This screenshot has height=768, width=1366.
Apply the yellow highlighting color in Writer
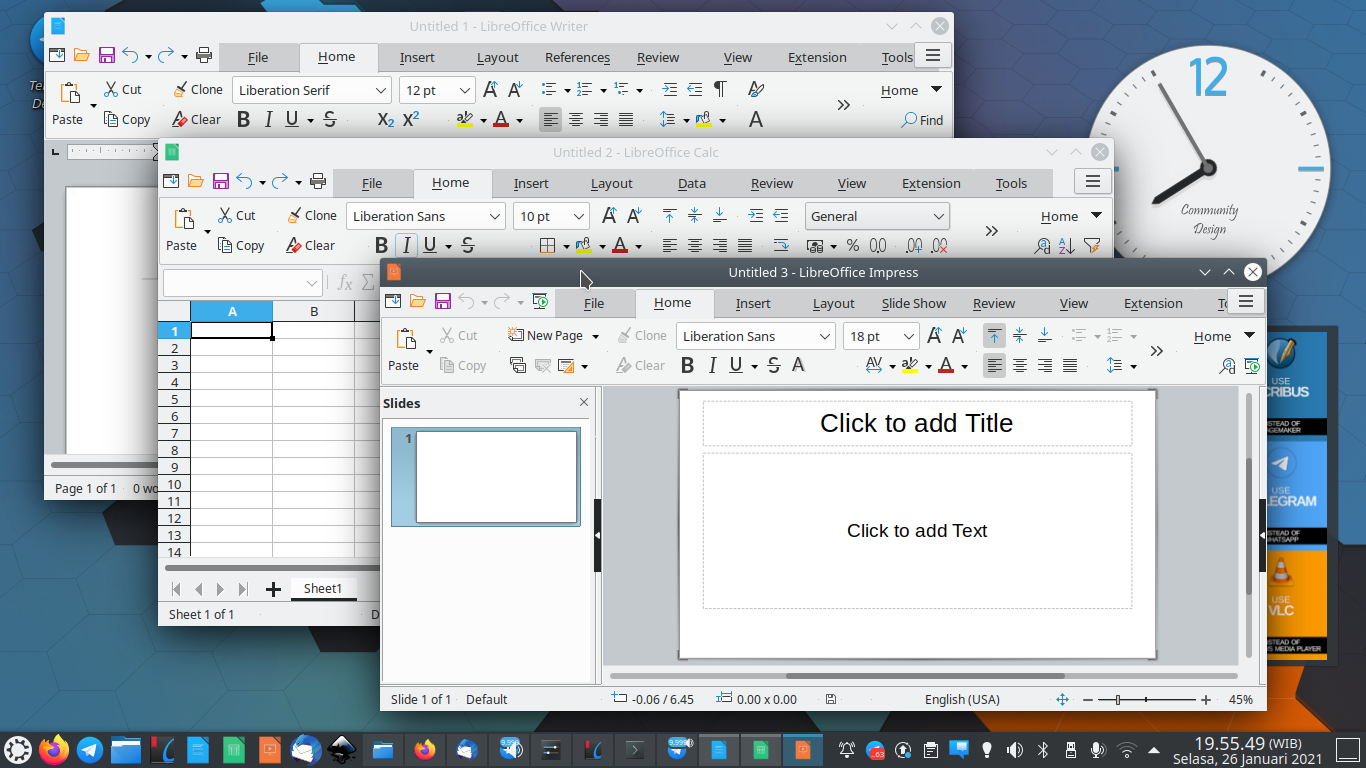464,120
